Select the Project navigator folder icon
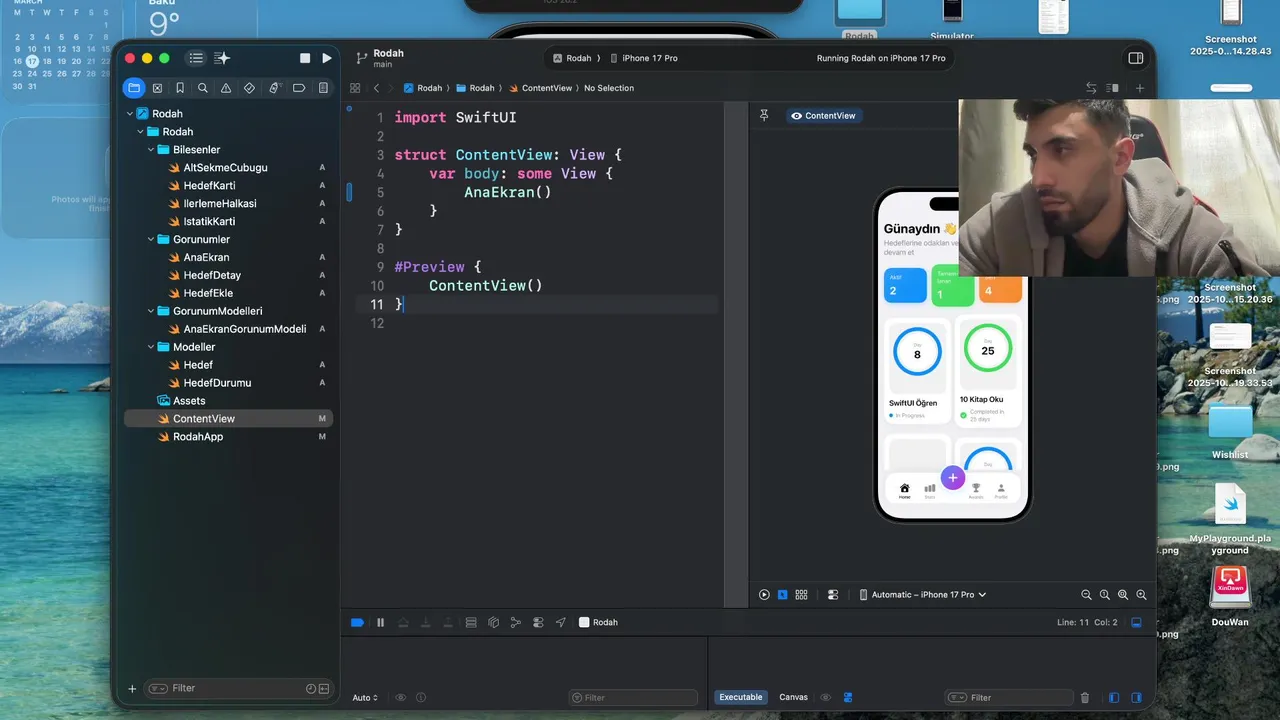Image resolution: width=1280 pixels, height=720 pixels. [x=134, y=88]
